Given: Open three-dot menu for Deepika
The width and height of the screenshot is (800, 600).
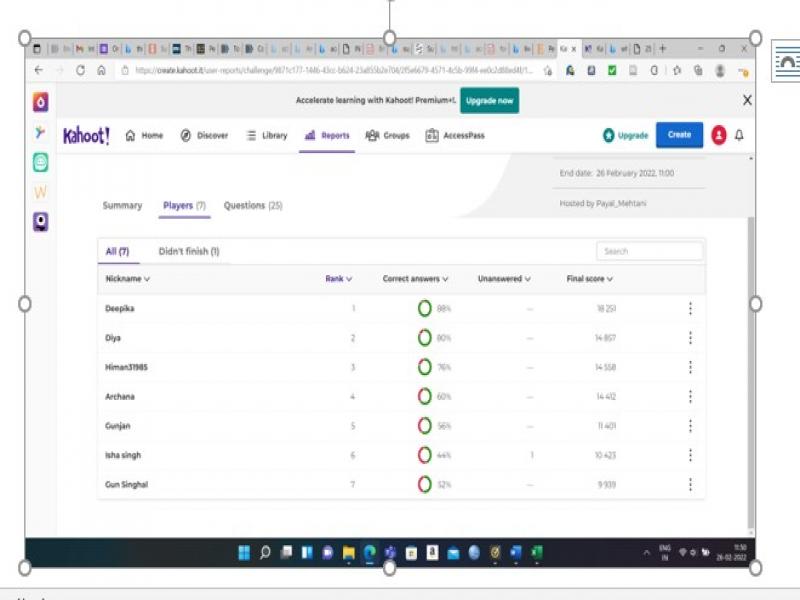Looking at the screenshot, I should pyautogui.click(x=690, y=309).
